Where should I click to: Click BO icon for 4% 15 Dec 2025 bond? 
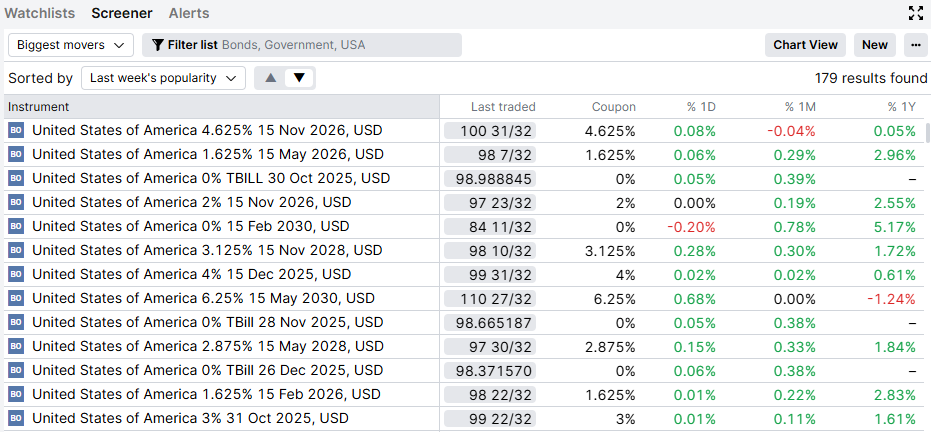coord(16,275)
